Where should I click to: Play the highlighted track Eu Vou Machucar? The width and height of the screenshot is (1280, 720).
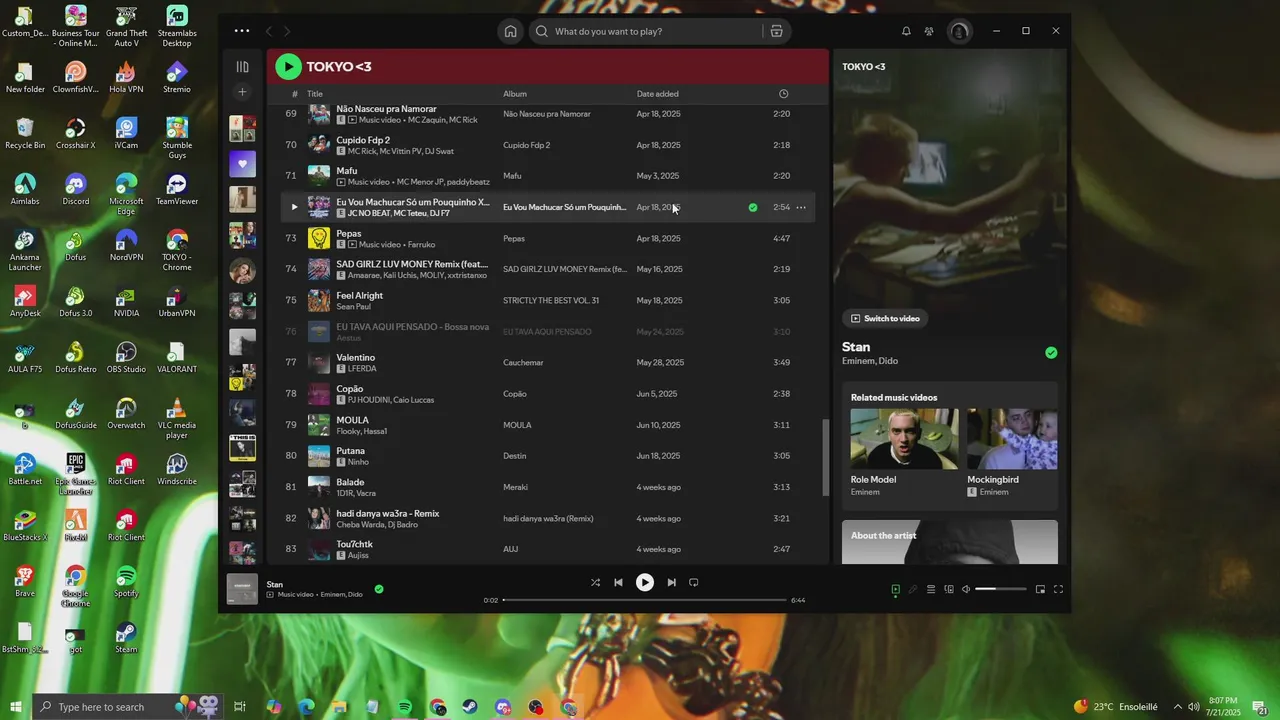pyautogui.click(x=294, y=207)
